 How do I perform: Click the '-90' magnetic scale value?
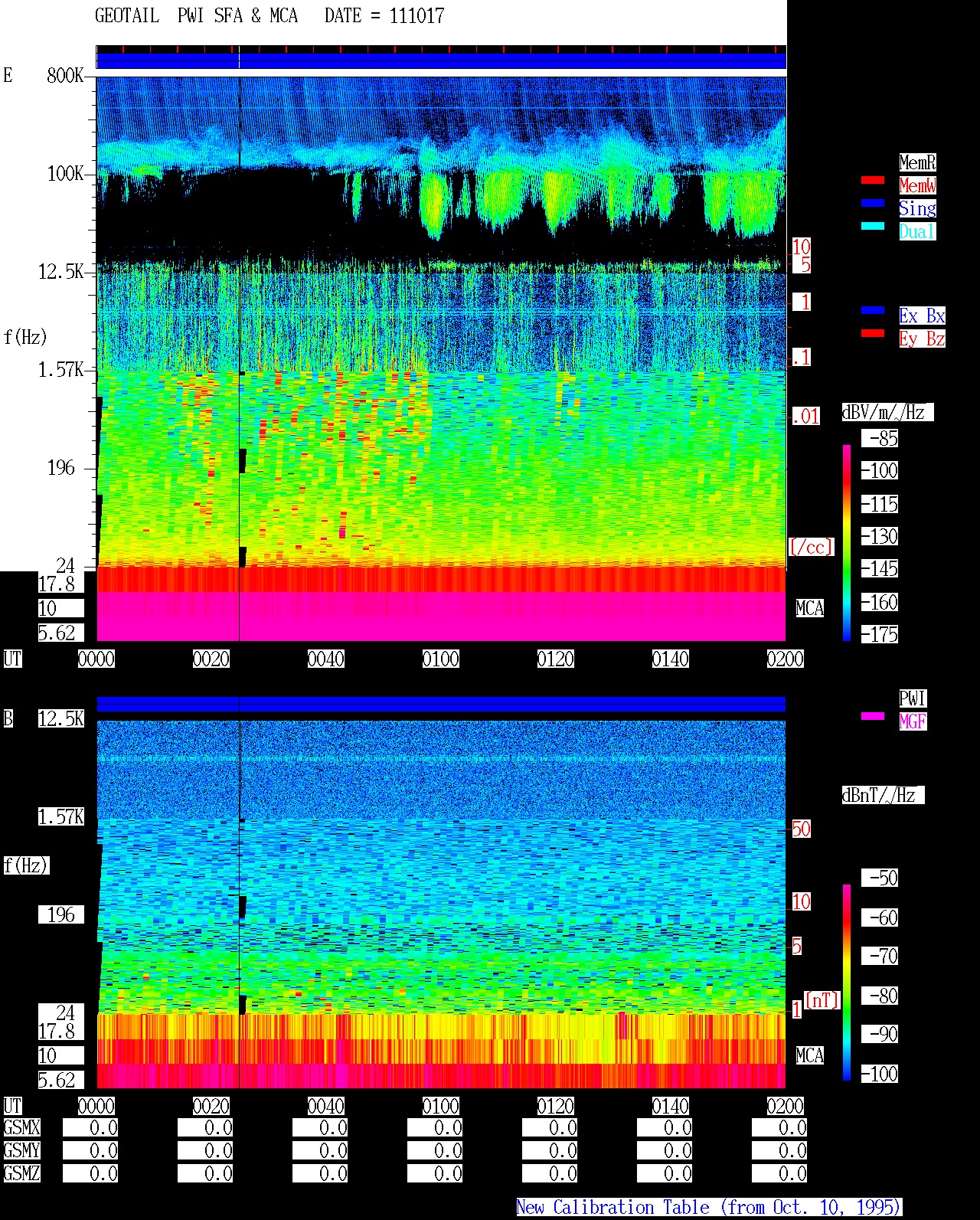point(880,1035)
